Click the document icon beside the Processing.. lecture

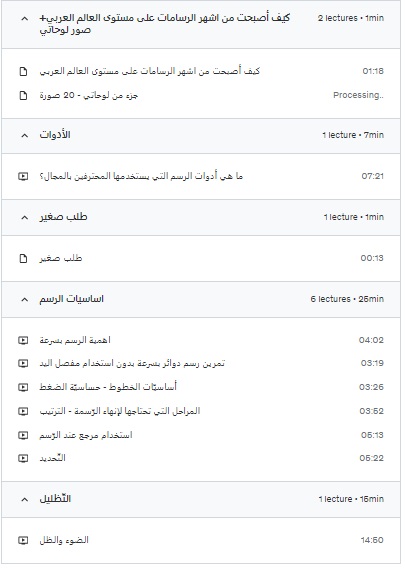[23, 95]
